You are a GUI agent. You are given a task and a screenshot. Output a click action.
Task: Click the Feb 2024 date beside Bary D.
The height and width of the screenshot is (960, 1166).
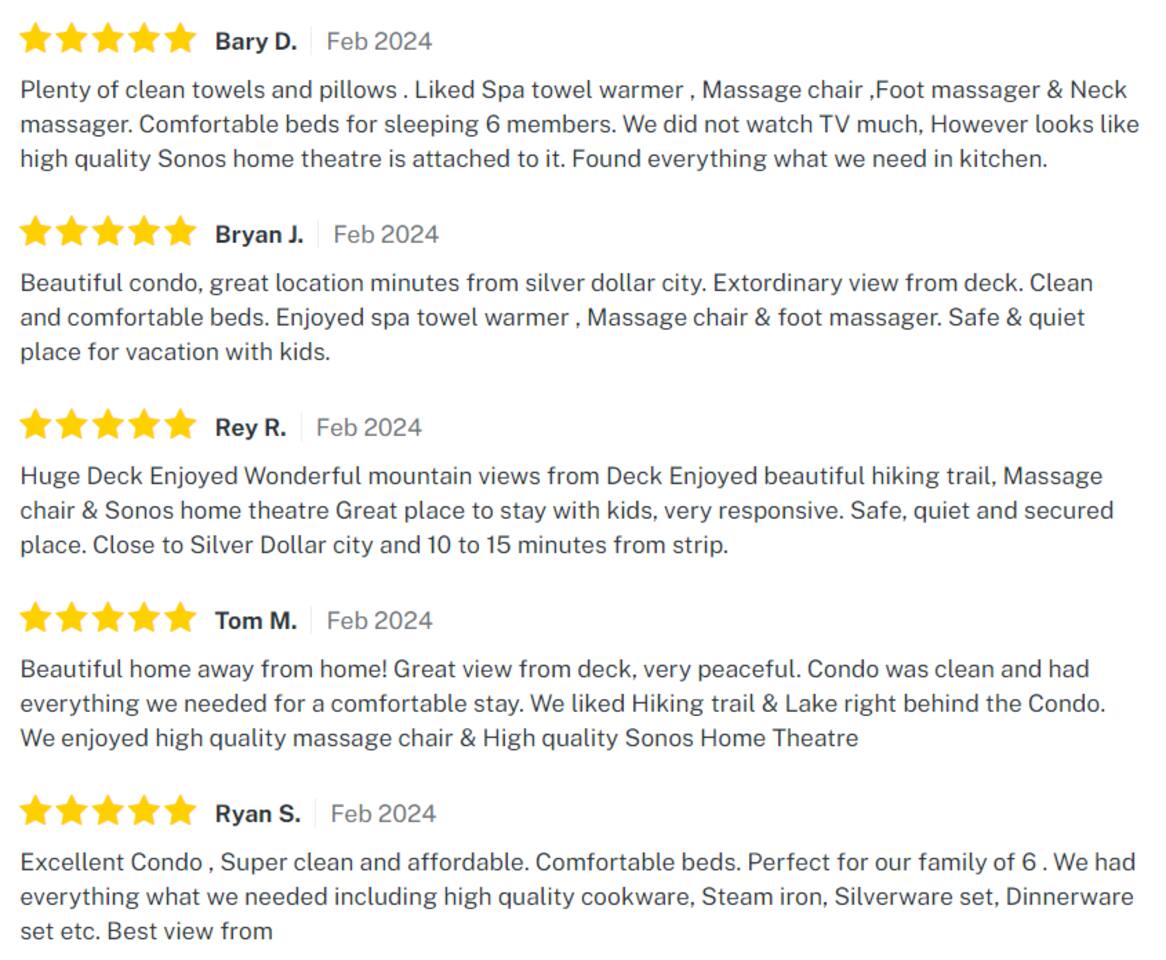coord(379,41)
